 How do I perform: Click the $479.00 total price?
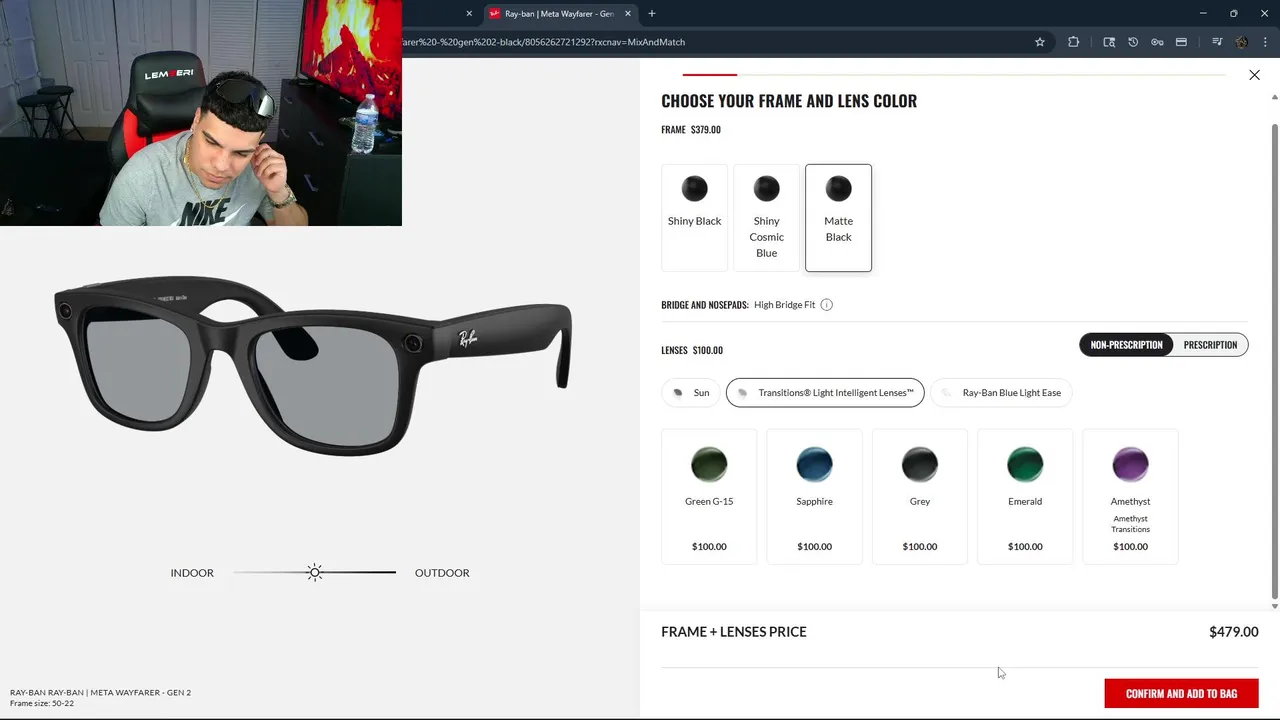[1234, 632]
